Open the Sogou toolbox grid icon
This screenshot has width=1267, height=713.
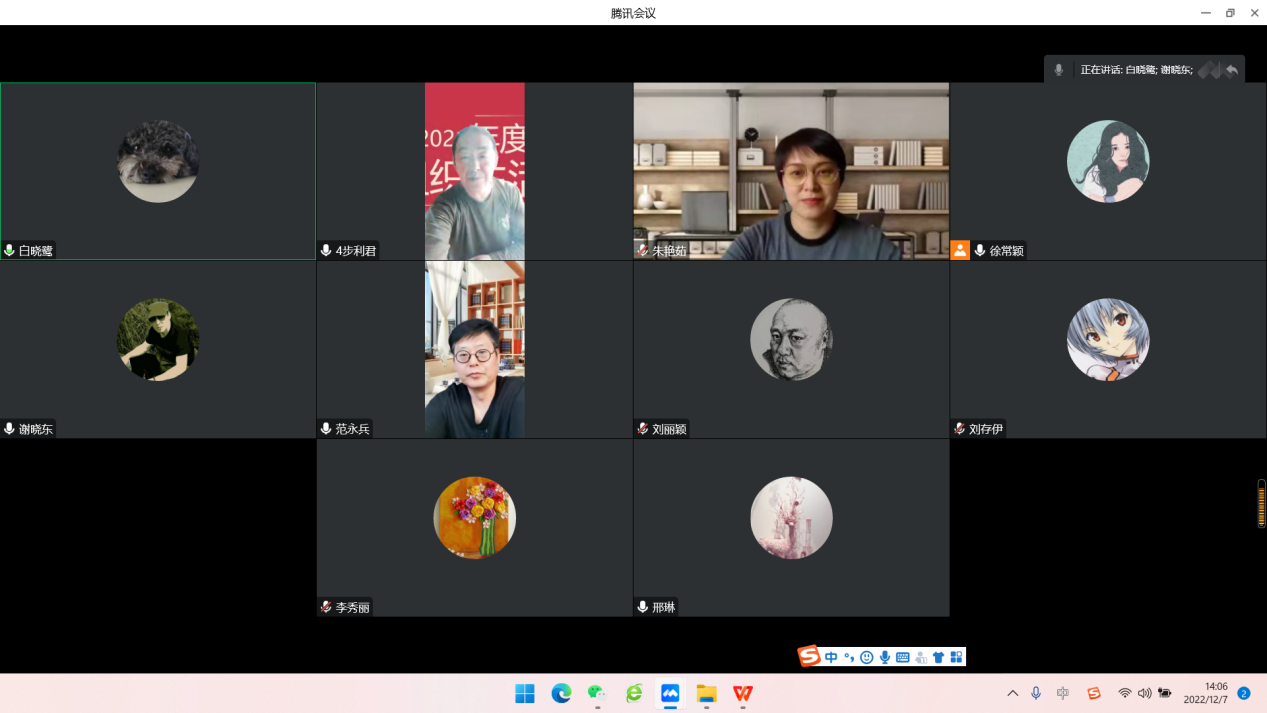pyautogui.click(x=956, y=657)
